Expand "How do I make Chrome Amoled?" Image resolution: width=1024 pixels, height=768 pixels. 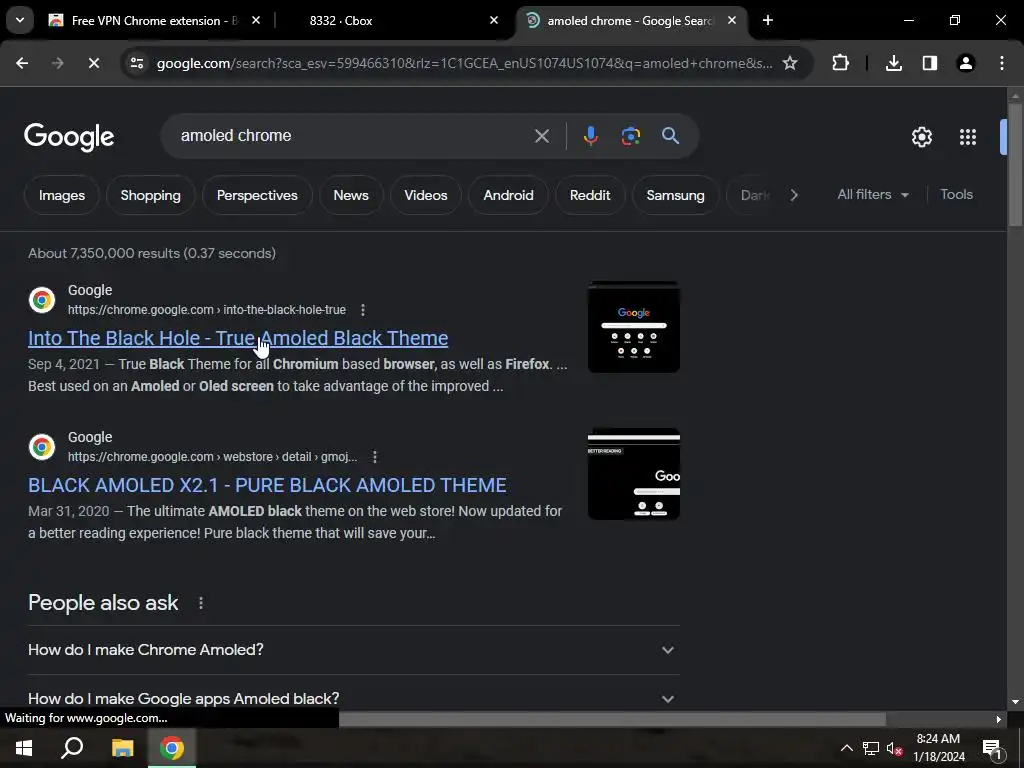click(x=354, y=650)
